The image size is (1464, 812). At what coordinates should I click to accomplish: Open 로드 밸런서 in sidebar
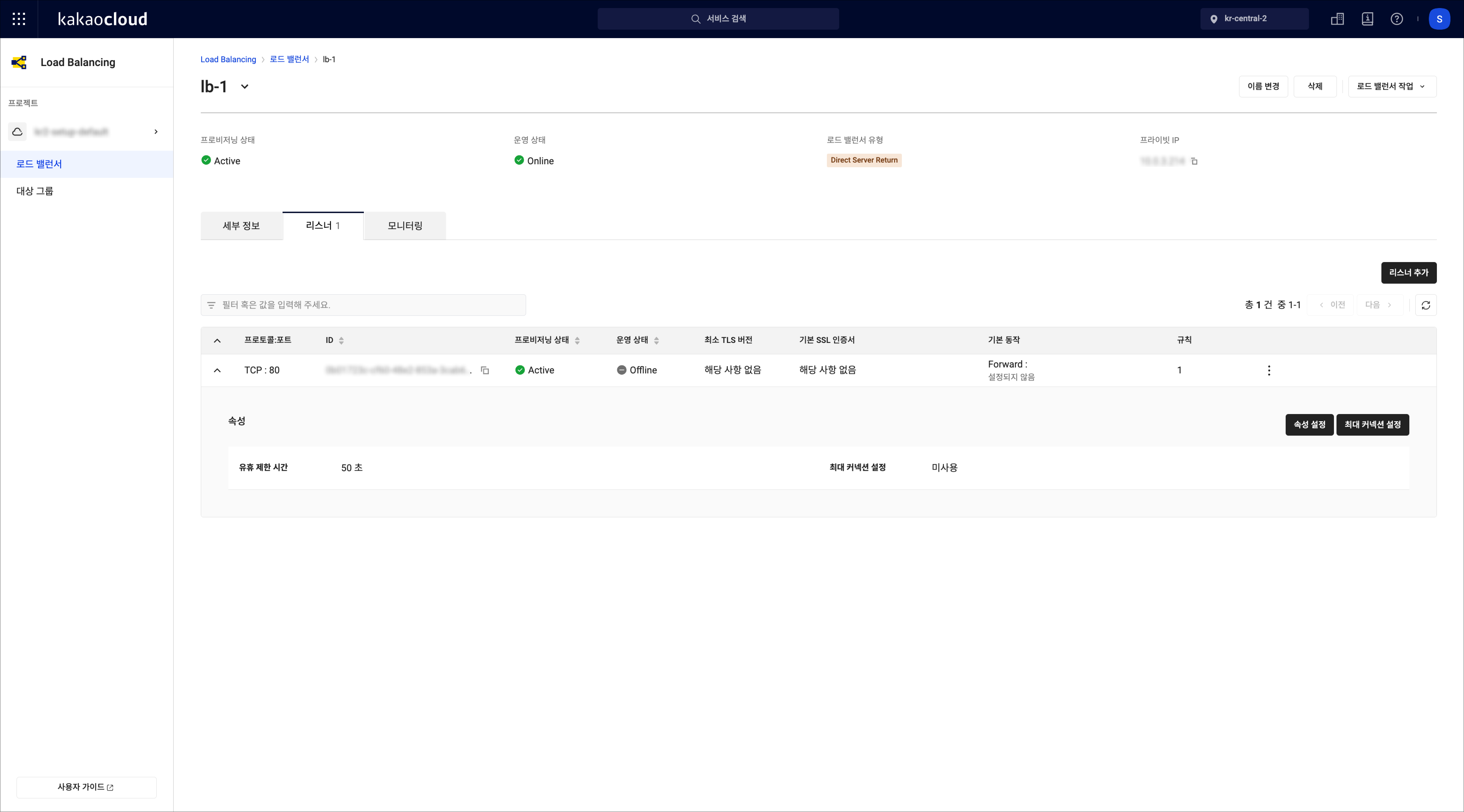pos(86,164)
